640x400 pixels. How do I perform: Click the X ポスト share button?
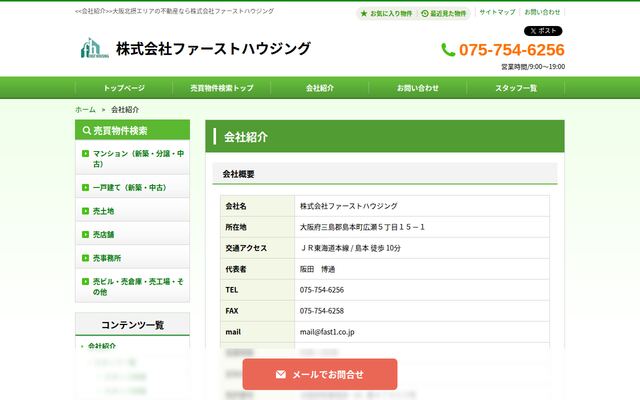click(543, 31)
